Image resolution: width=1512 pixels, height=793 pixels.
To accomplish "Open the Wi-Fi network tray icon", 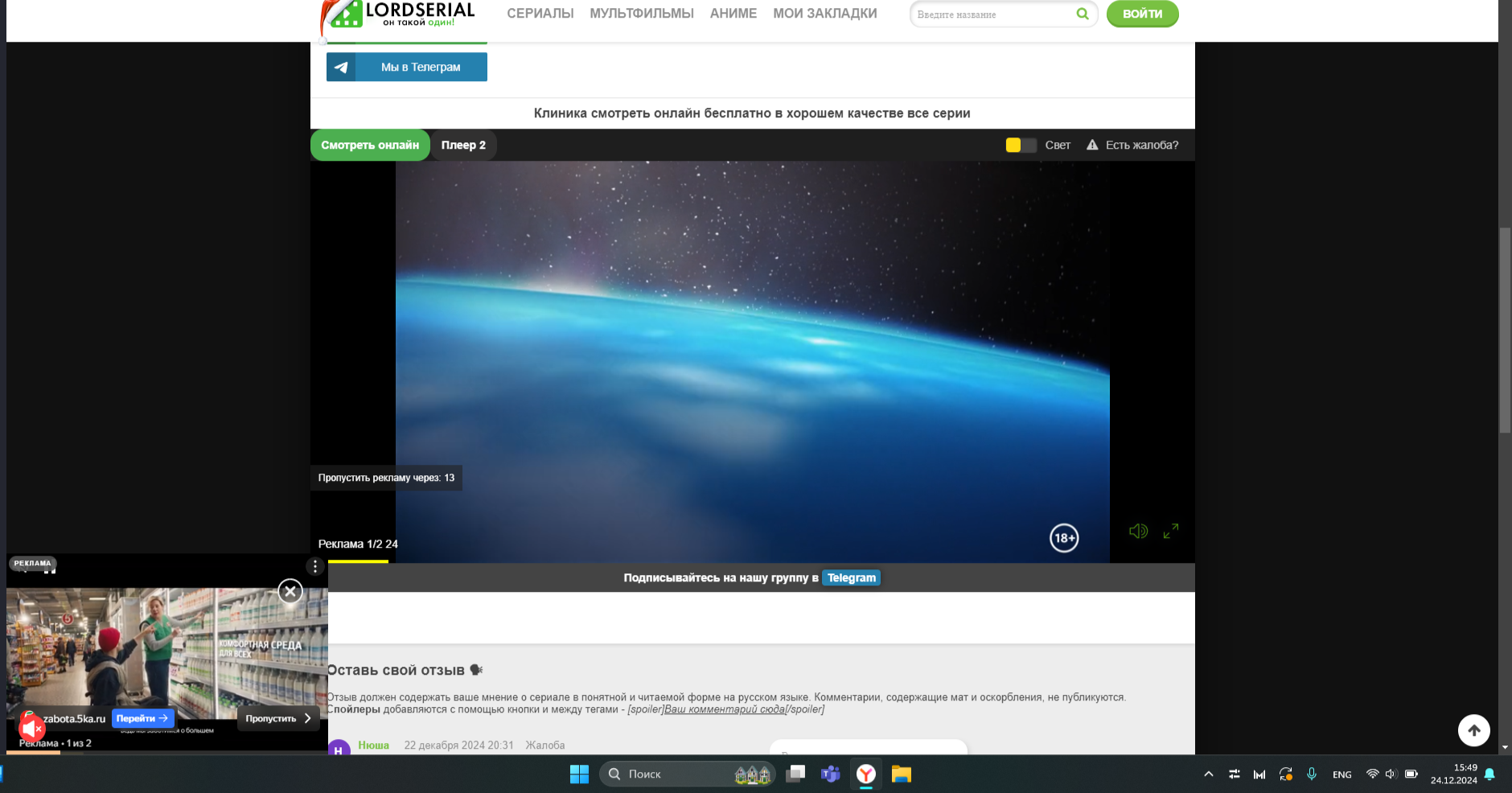I will click(1372, 774).
